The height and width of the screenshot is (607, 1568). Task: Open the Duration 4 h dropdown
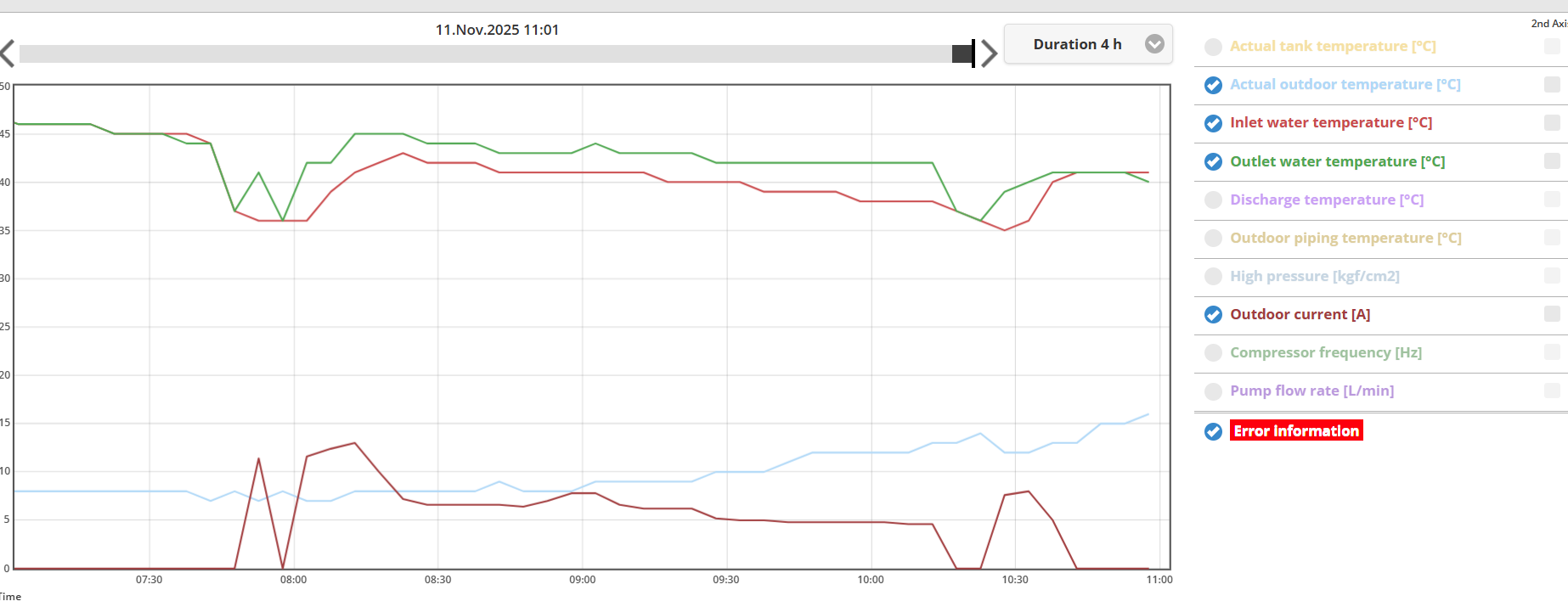click(x=1088, y=44)
